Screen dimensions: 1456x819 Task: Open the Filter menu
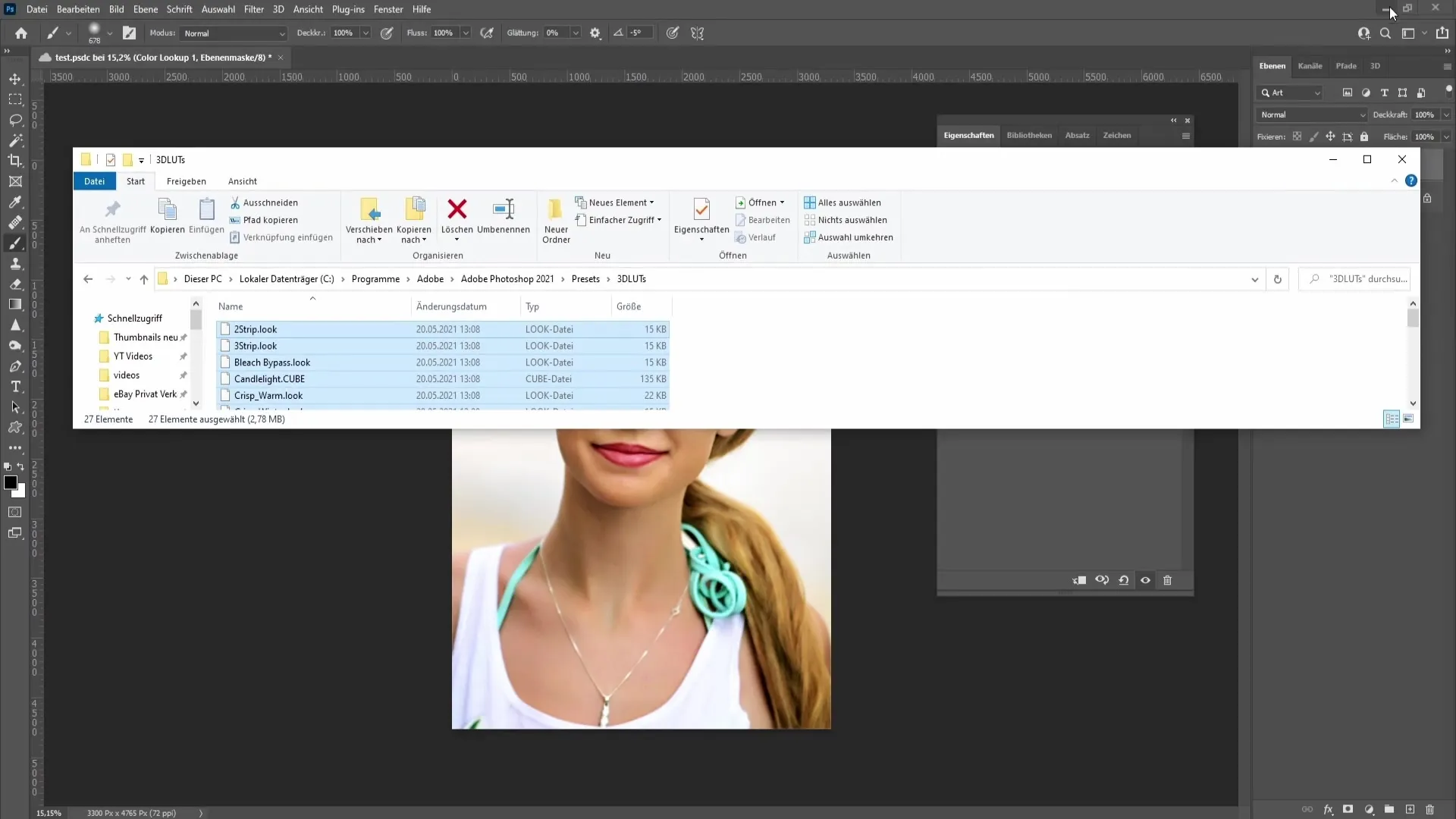(x=253, y=9)
